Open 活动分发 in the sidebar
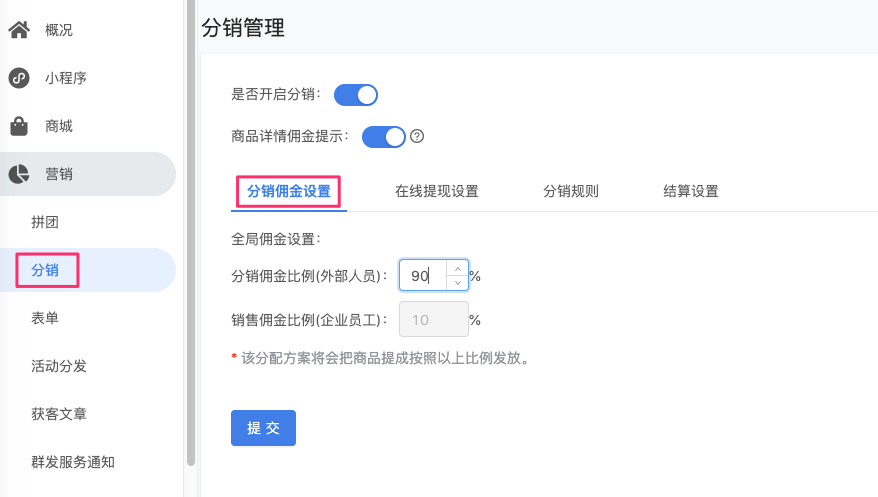The height and width of the screenshot is (497, 878). pos(59,366)
